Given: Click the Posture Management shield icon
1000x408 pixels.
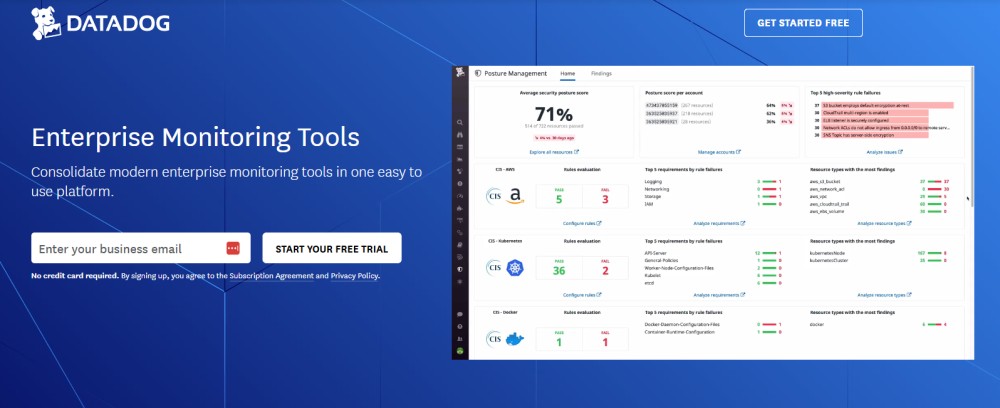Looking at the screenshot, I should 479,73.
